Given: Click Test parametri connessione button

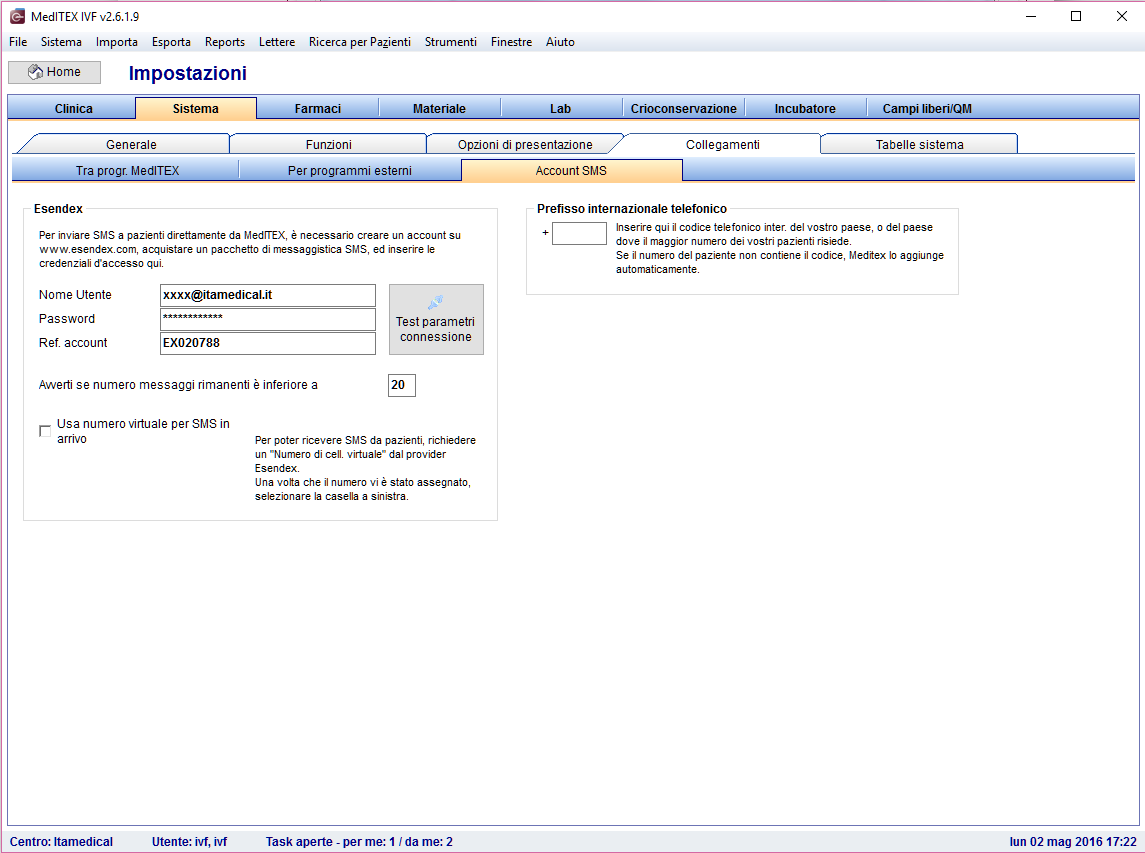Looking at the screenshot, I should tap(436, 319).
